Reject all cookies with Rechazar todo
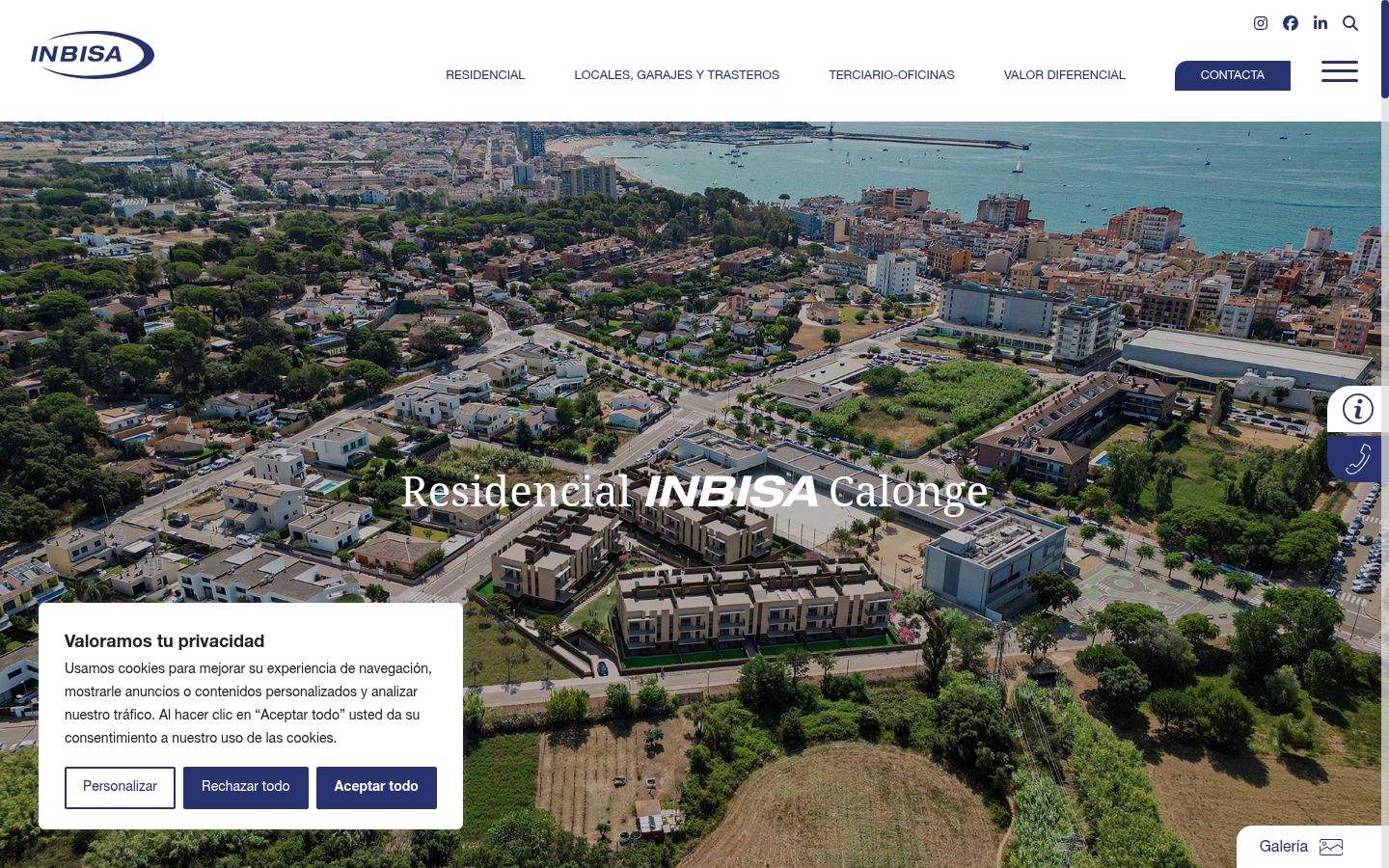 pyautogui.click(x=246, y=787)
